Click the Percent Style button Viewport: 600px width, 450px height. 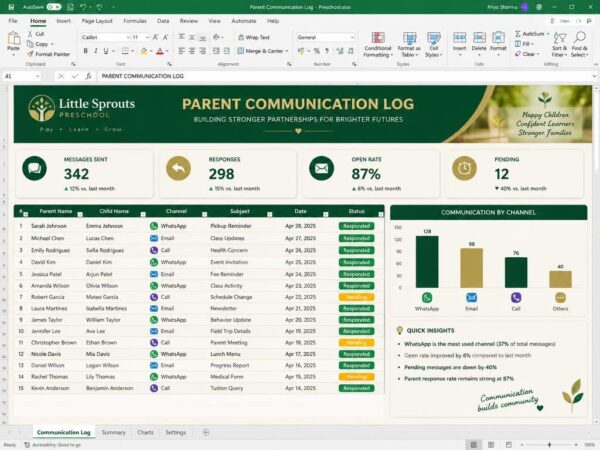coord(316,51)
